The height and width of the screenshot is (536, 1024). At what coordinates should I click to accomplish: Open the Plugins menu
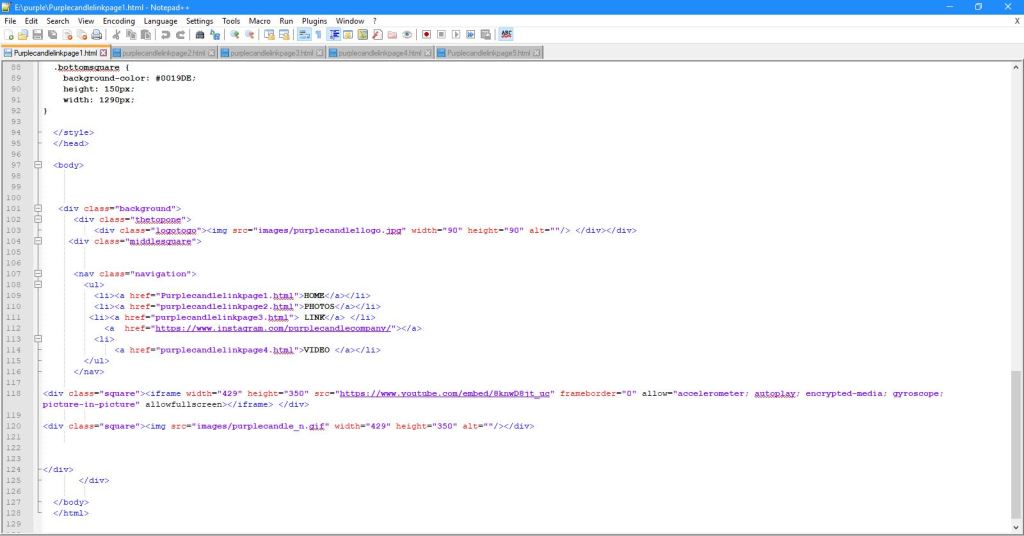point(314,20)
